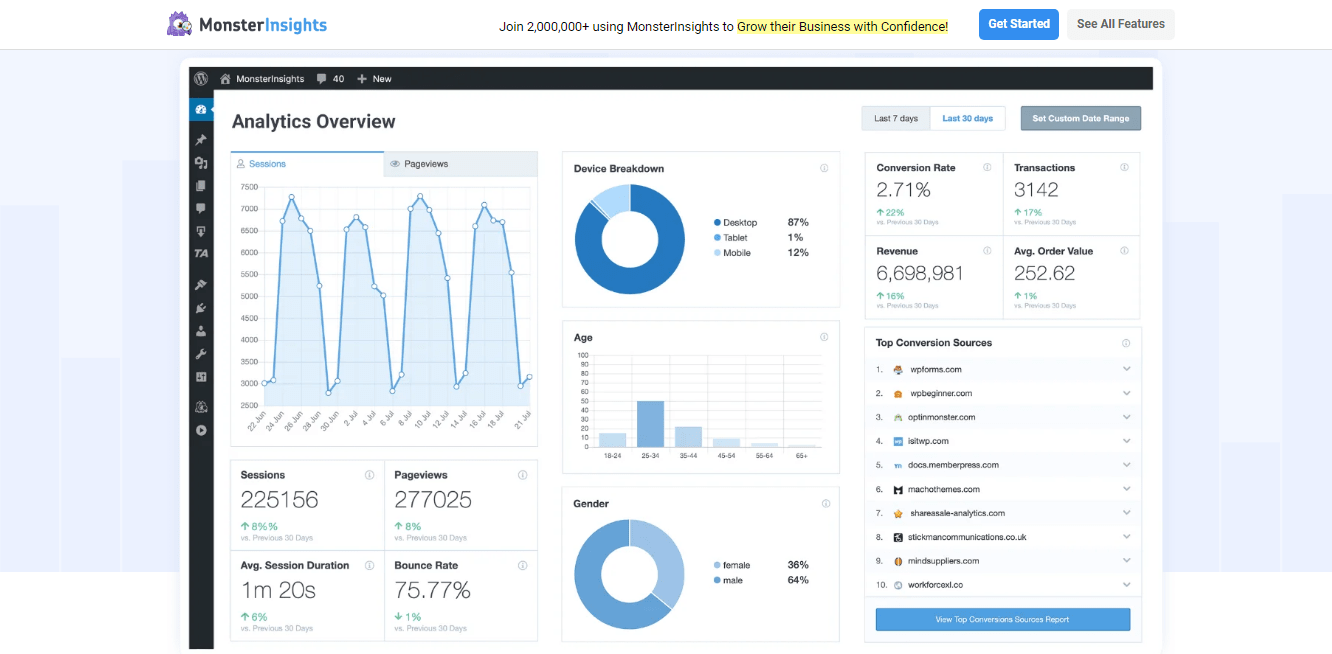Click the Mobile legend color dot
Viewport: 1332px width, 654px height.
(717, 253)
